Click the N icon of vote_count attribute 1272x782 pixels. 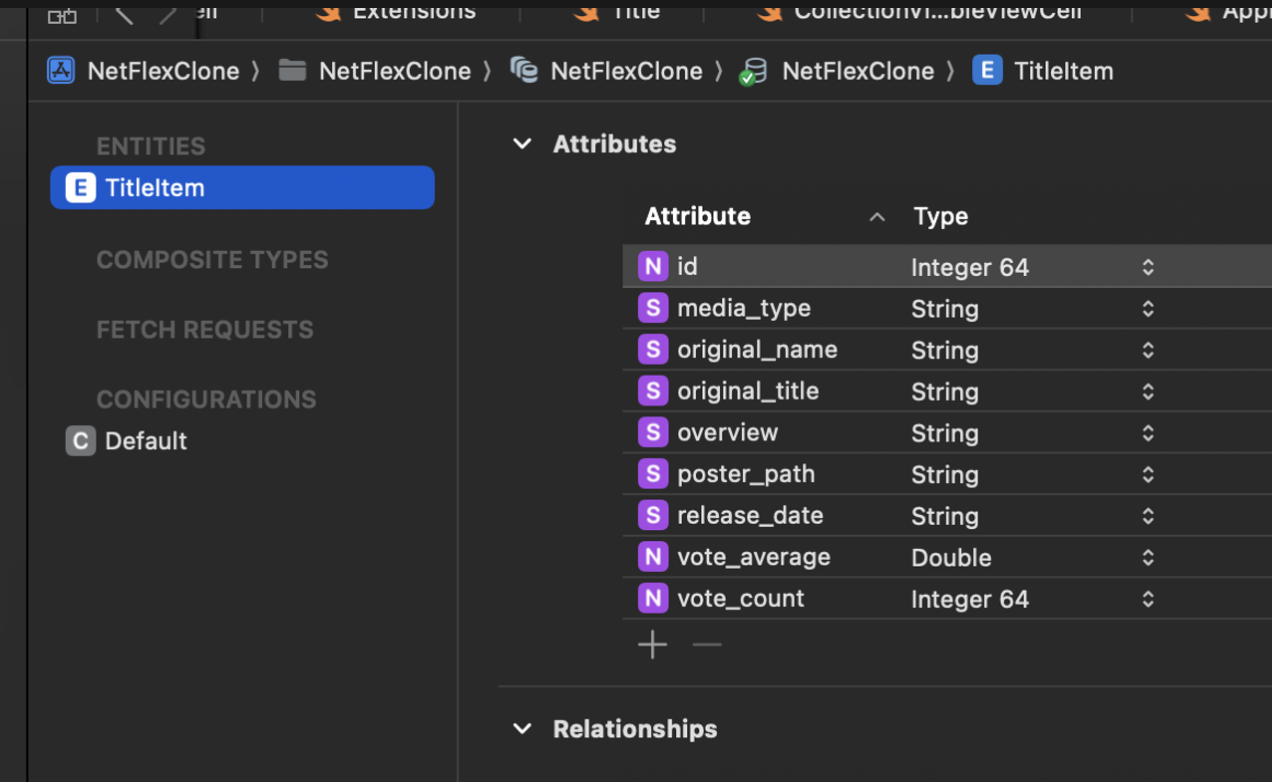(653, 599)
